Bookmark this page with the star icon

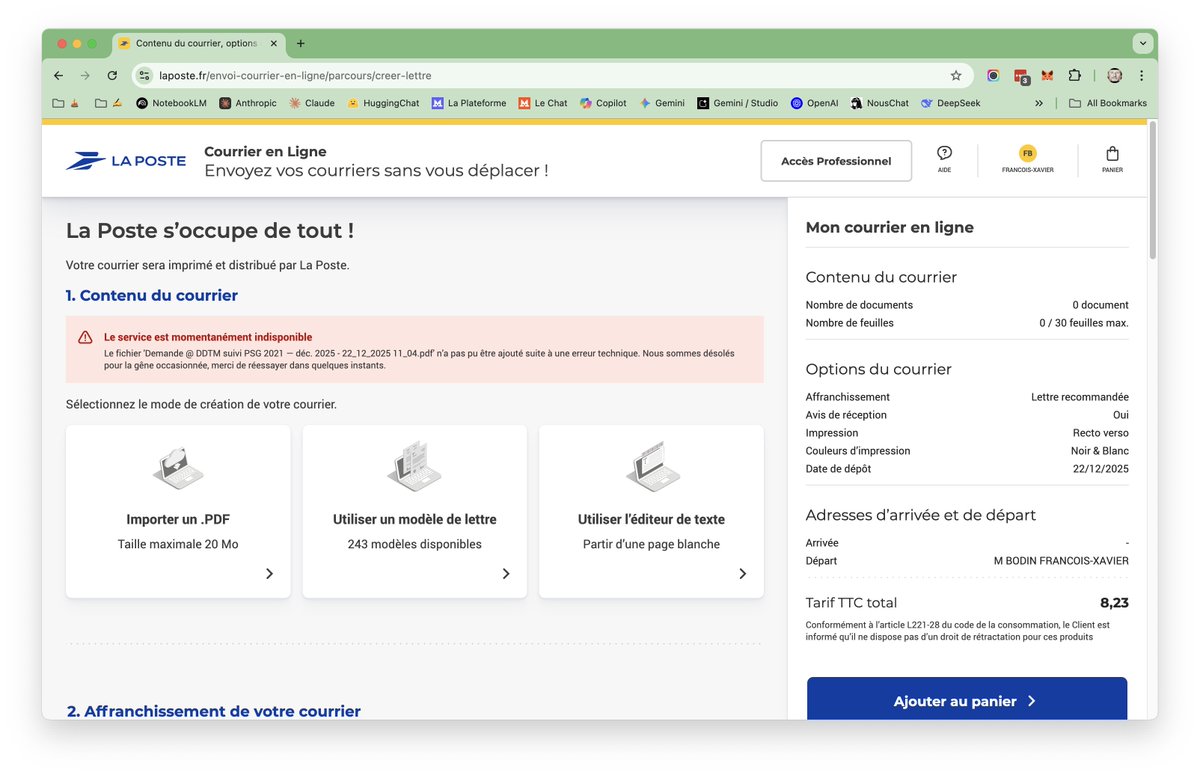(x=956, y=75)
